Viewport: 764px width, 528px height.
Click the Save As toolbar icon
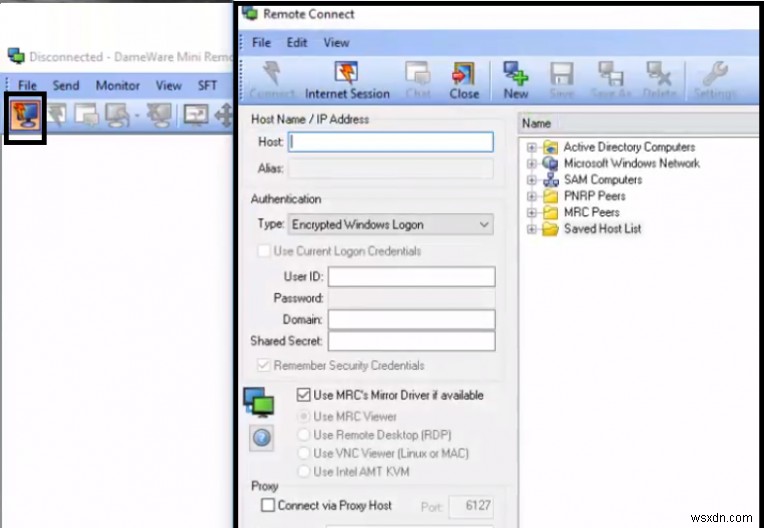(611, 74)
